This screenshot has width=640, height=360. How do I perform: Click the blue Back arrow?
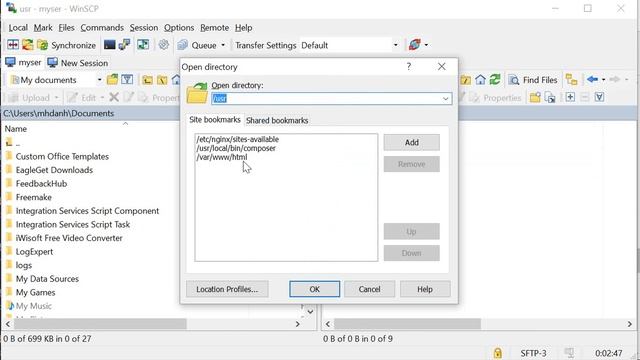pyautogui.click(x=593, y=80)
